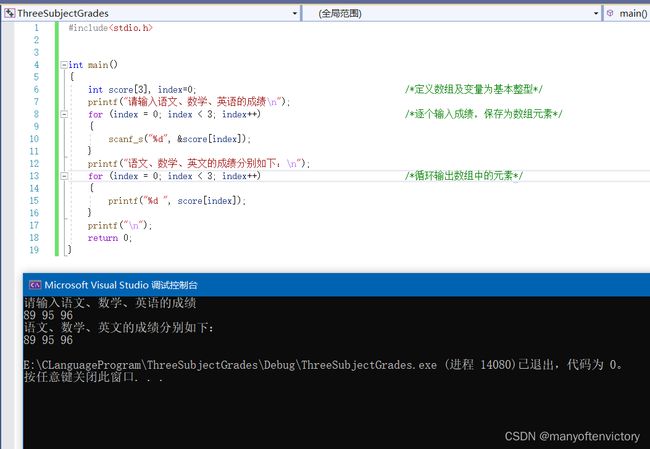The image size is (650, 449).
Task: Click line number 19 in the gutter
Action: (34, 250)
